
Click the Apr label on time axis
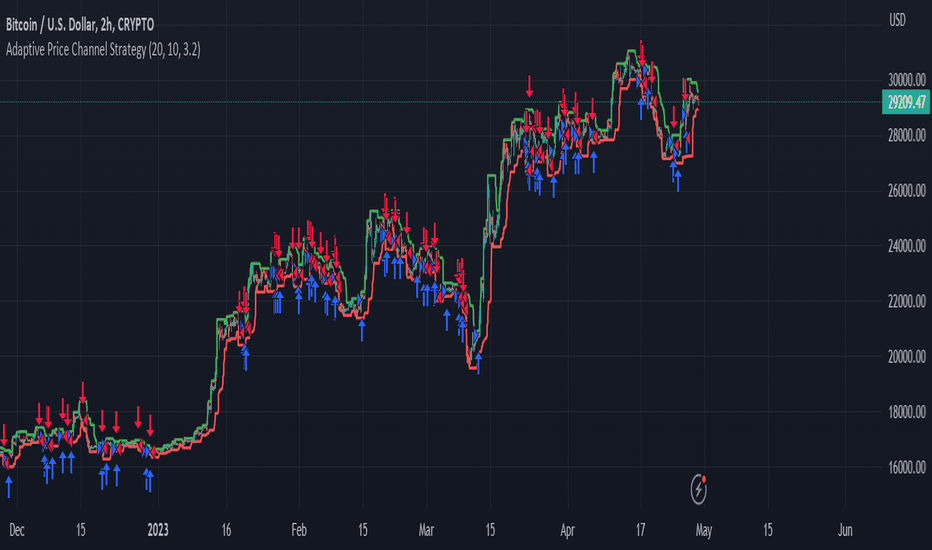[568, 530]
